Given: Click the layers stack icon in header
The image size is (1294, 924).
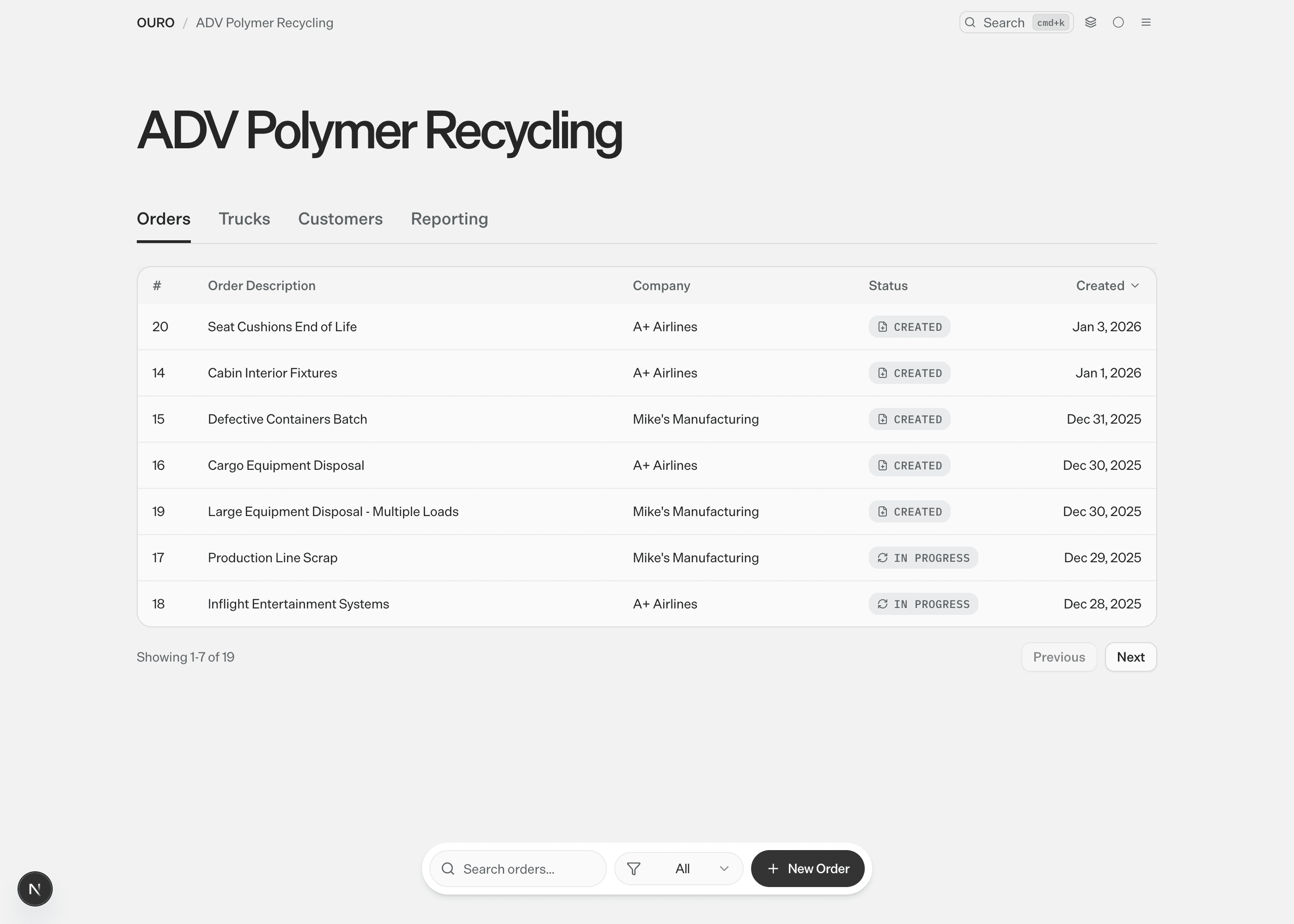Looking at the screenshot, I should pos(1090,22).
